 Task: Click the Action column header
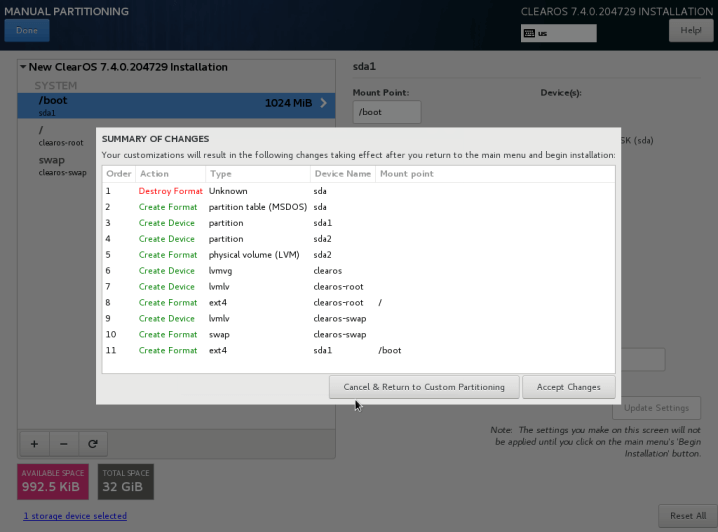point(170,174)
